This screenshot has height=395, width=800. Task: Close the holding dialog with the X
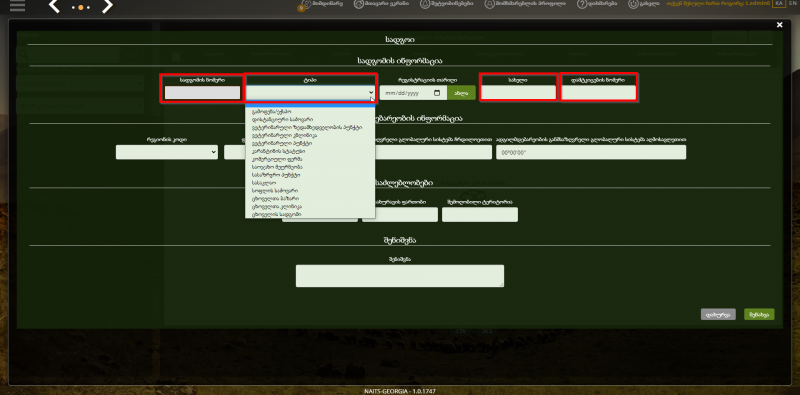pos(780,24)
